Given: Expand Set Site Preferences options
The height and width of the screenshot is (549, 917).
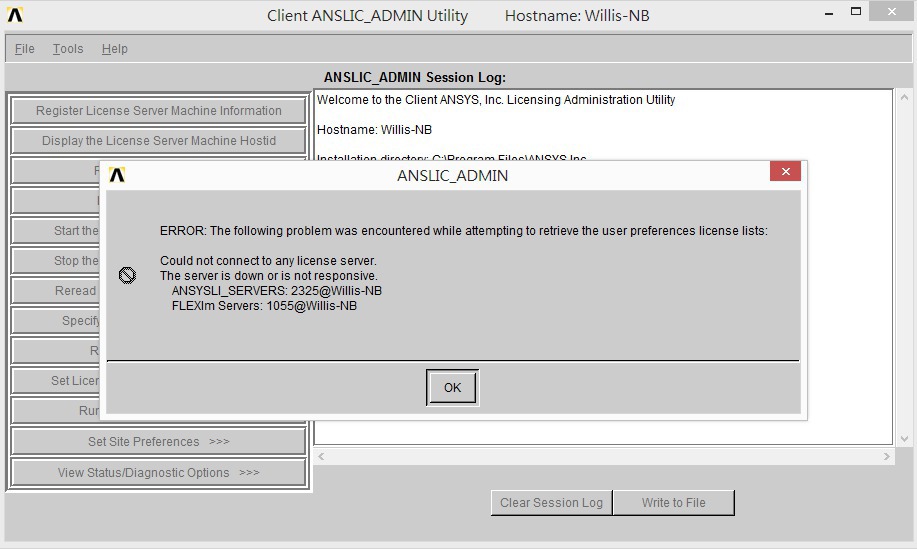Looking at the screenshot, I should point(158,441).
